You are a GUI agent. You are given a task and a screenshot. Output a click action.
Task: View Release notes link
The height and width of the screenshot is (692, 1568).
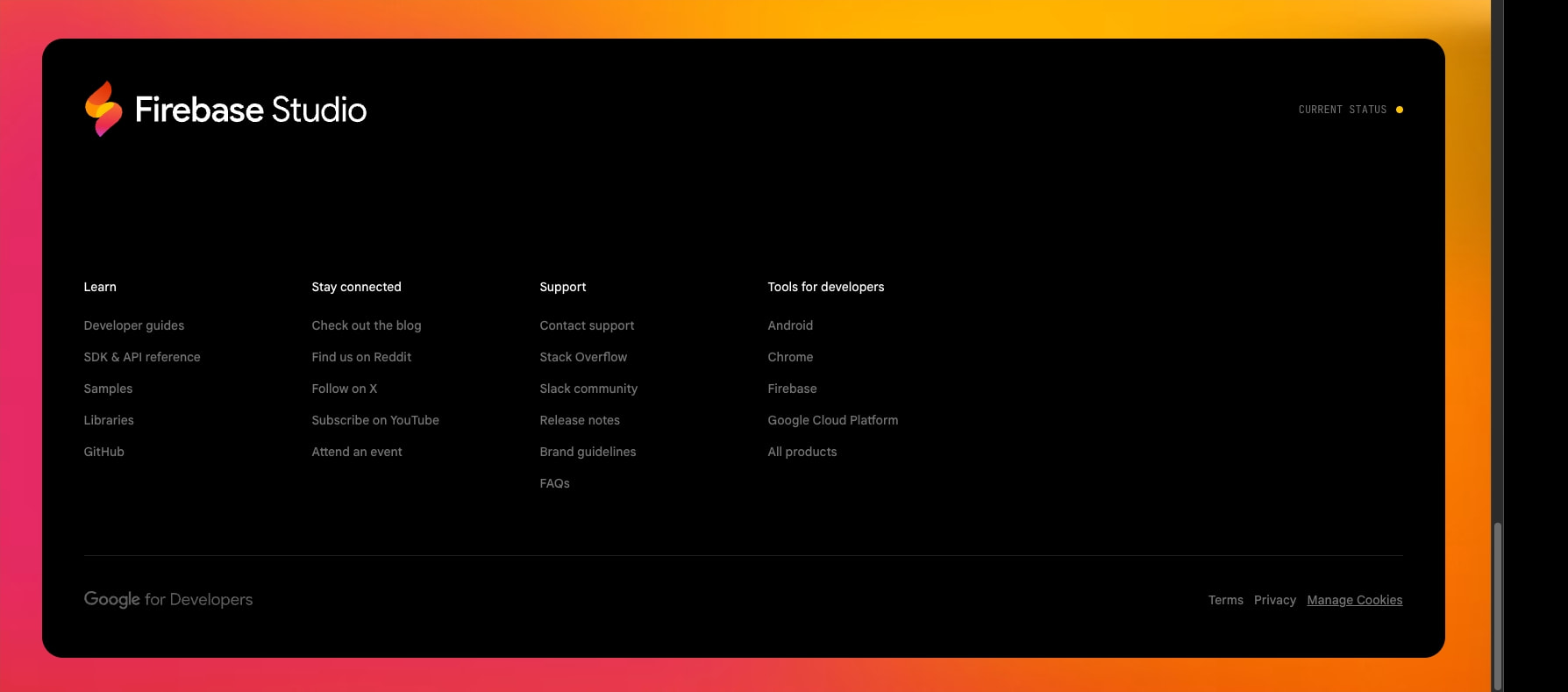point(580,420)
